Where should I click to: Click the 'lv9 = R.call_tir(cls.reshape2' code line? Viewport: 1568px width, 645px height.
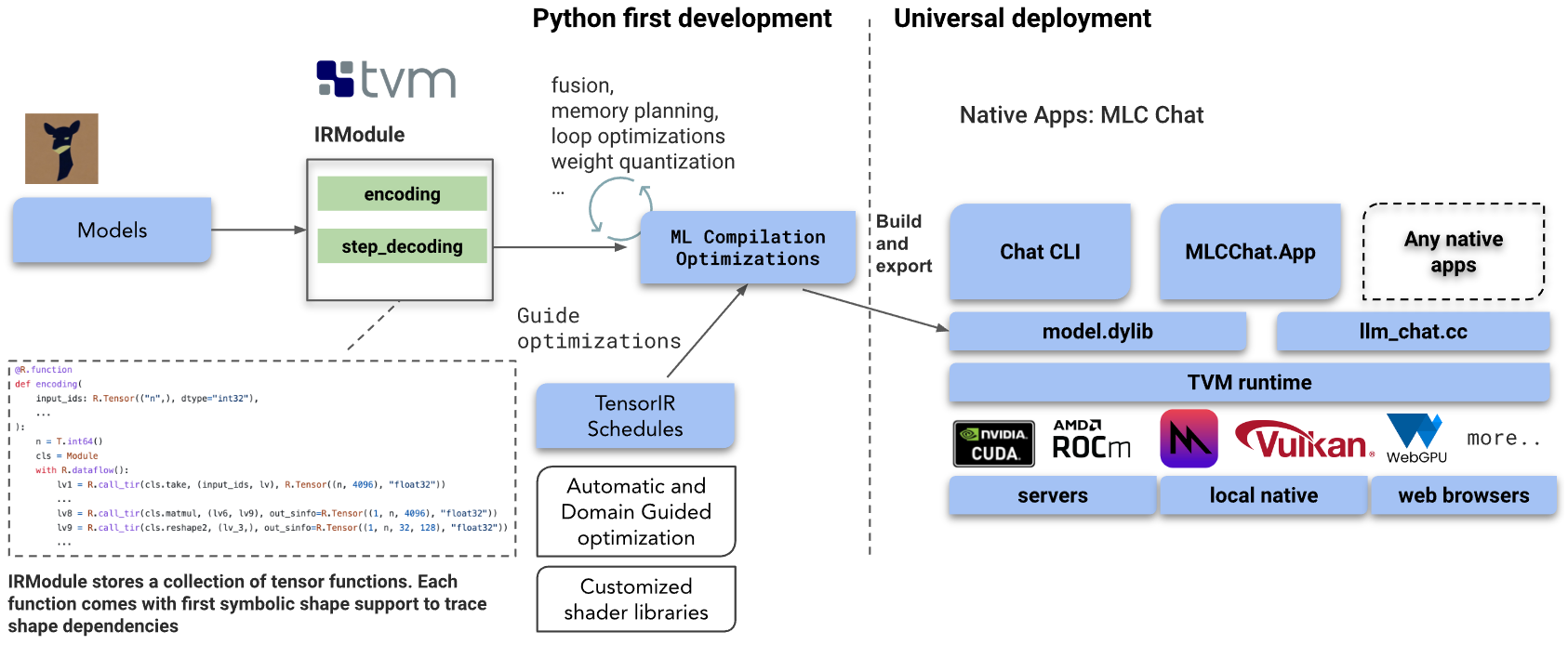283,528
